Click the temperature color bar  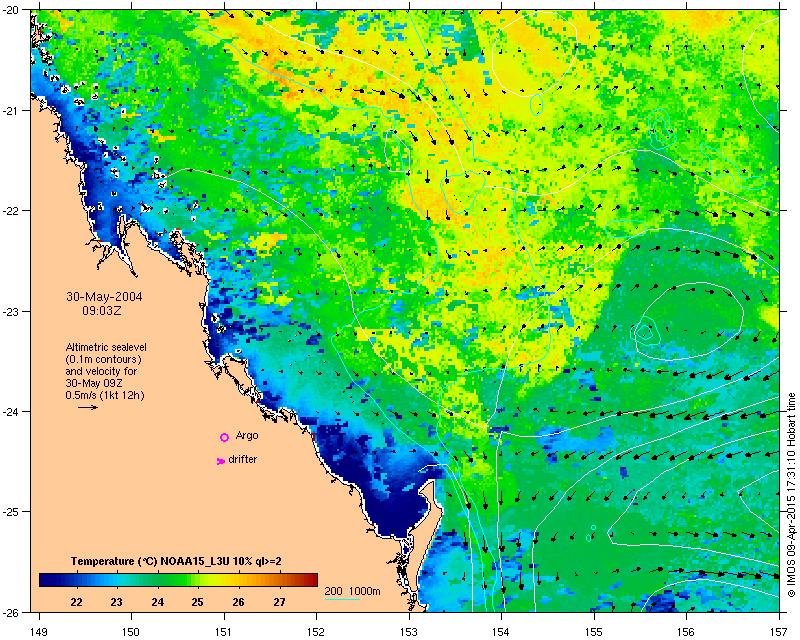179,580
